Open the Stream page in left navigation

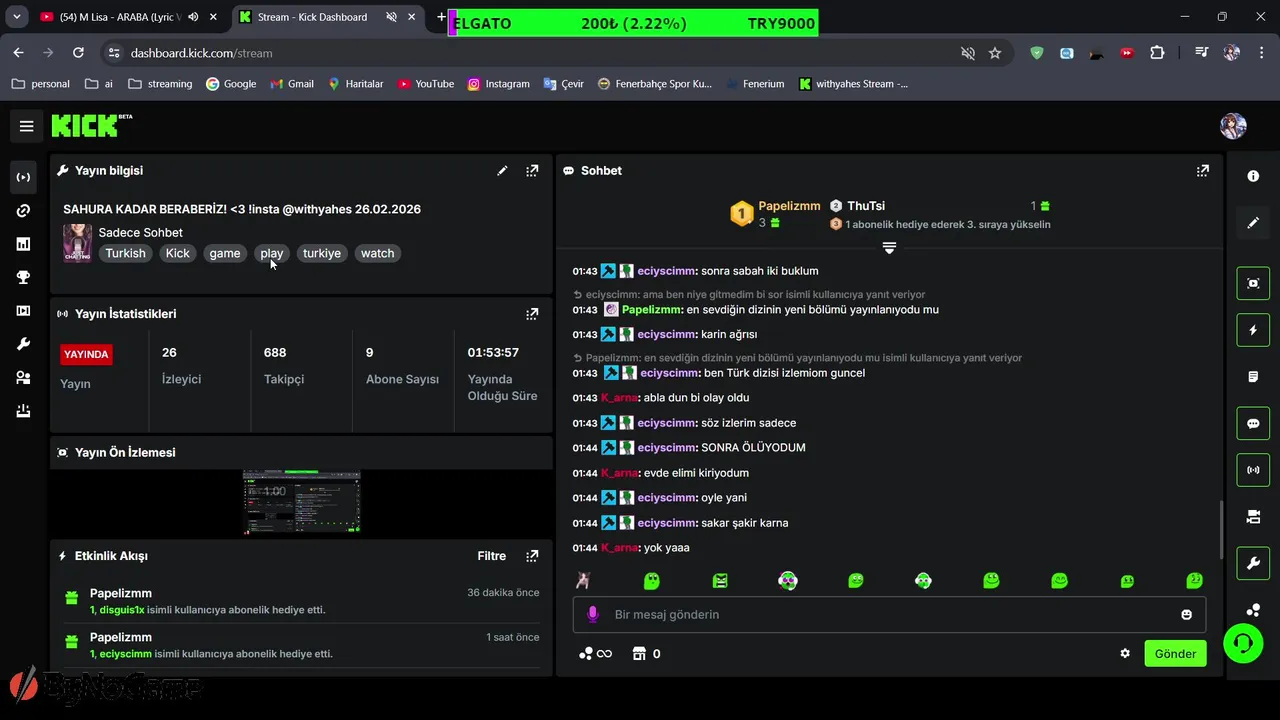23,177
